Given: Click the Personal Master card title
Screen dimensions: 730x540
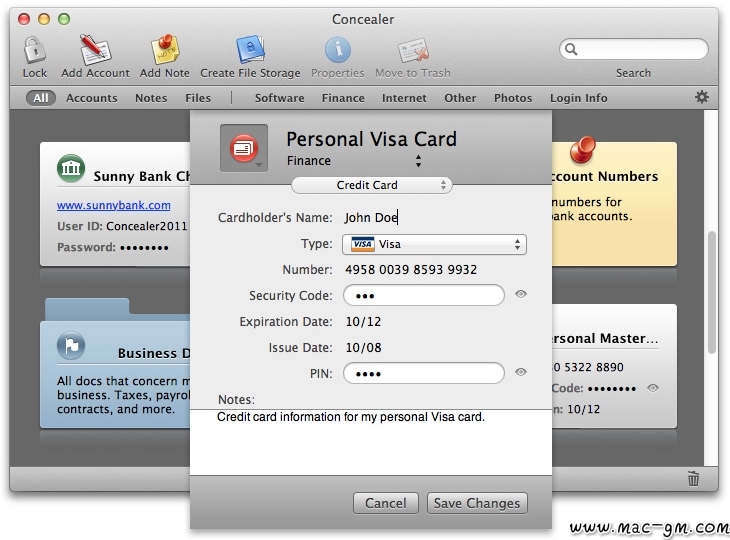Looking at the screenshot, I should tap(605, 338).
